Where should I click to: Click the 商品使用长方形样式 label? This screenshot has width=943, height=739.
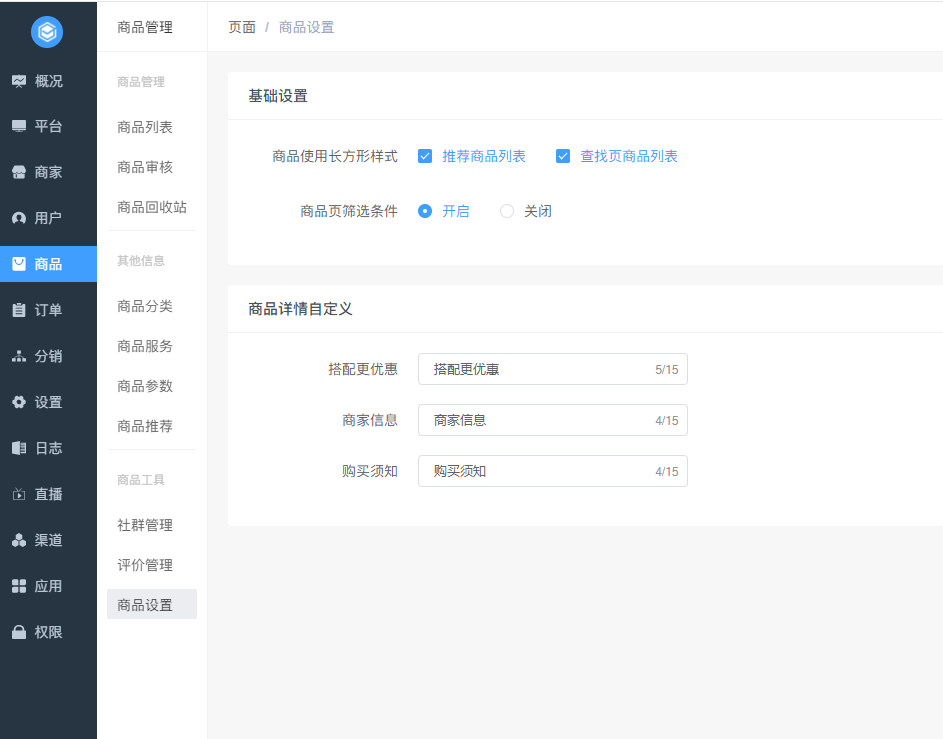335,156
